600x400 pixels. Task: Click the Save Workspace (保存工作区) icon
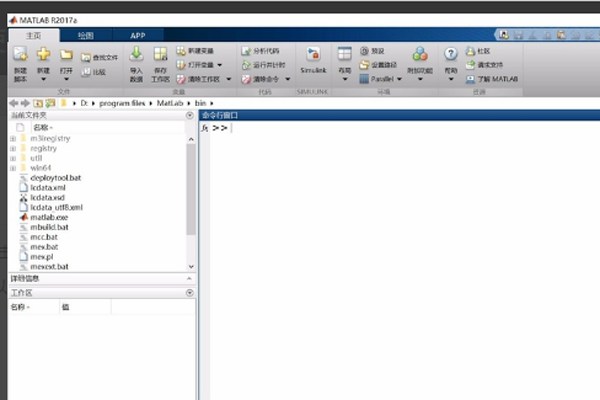tap(160, 54)
